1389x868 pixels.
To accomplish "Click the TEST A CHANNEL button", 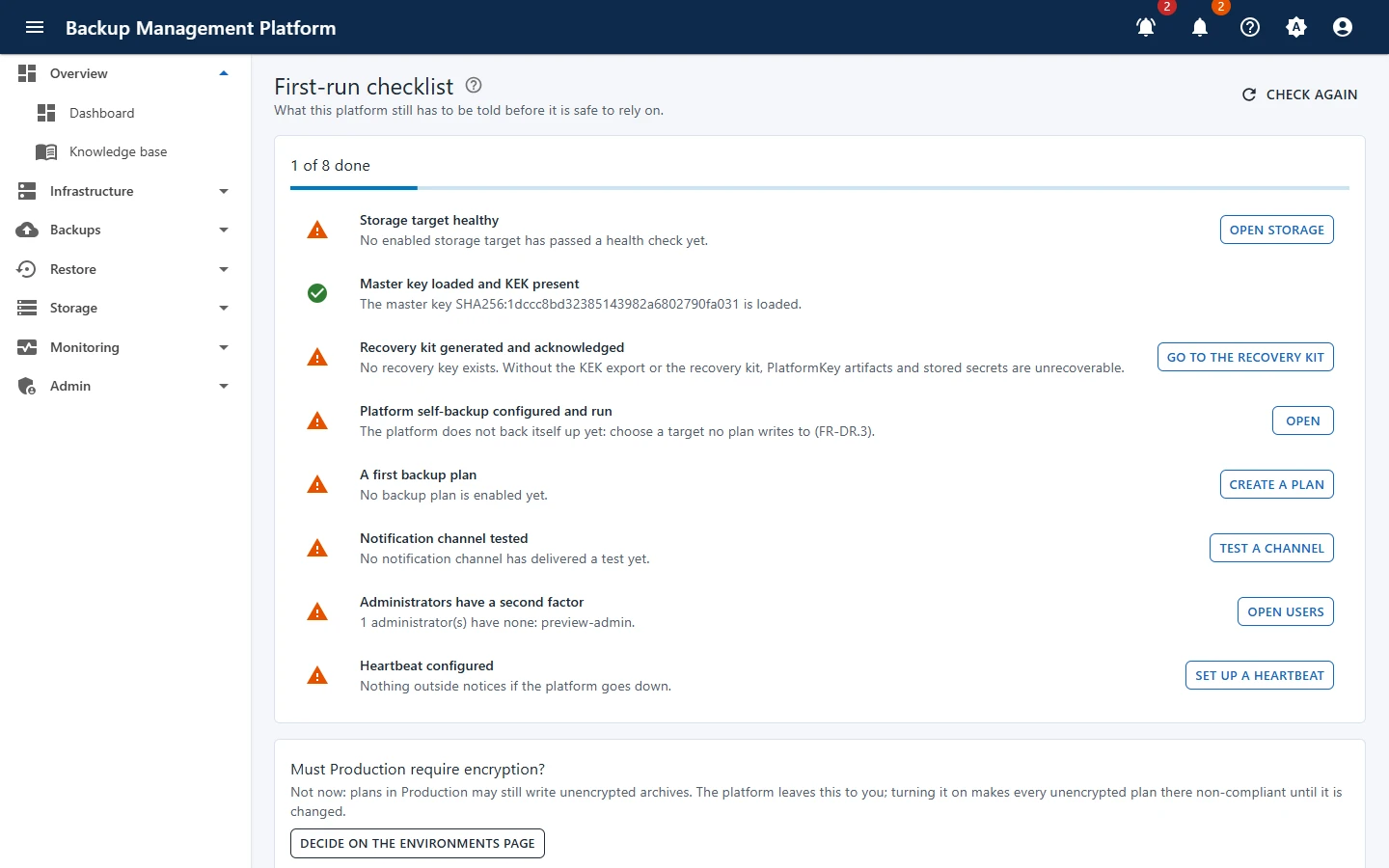I will pyautogui.click(x=1271, y=548).
